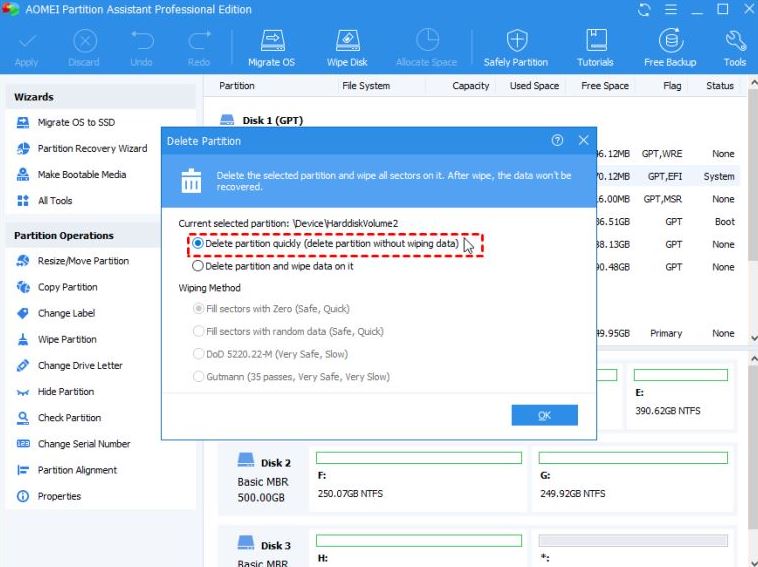
Task: Choose Fill sectors with Zero method
Action: pyautogui.click(x=198, y=308)
